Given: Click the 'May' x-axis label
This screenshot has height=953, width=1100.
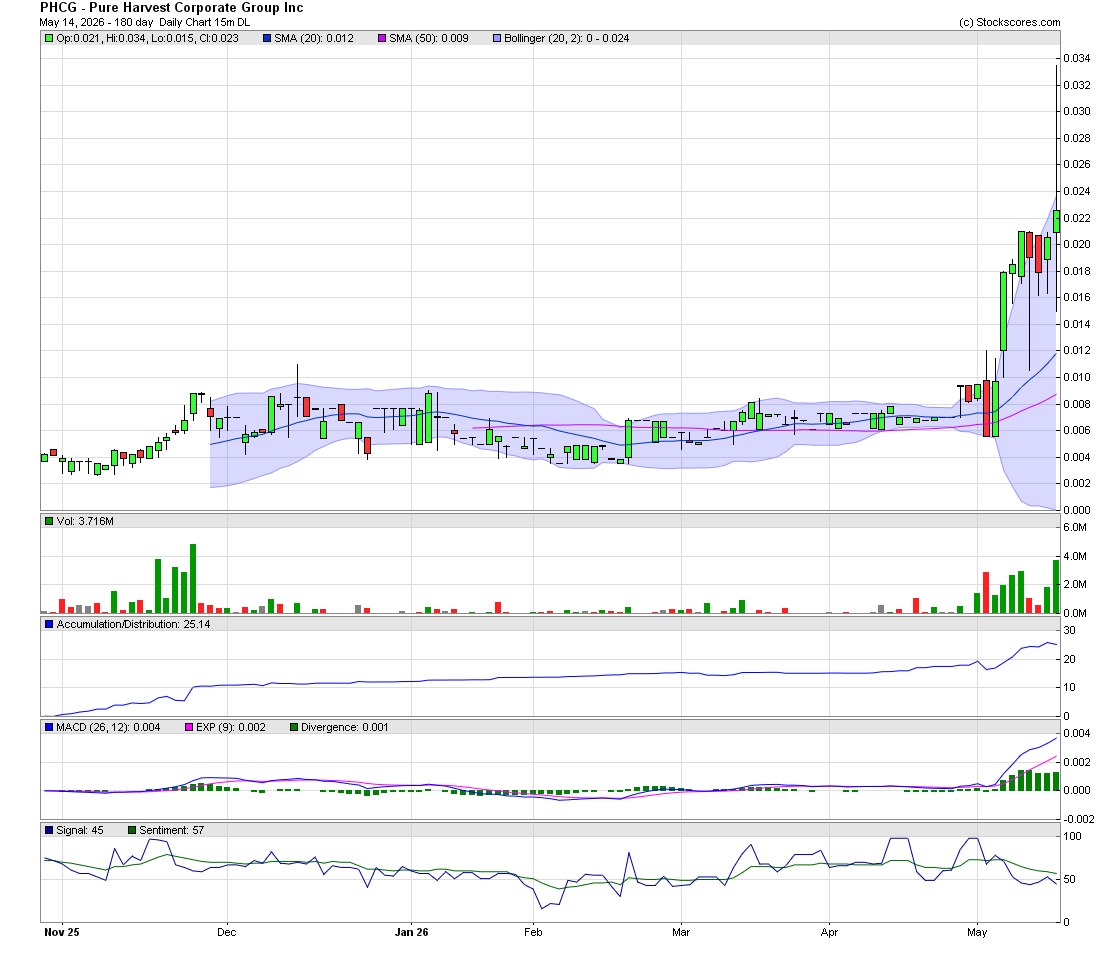Looking at the screenshot, I should pos(977,932).
